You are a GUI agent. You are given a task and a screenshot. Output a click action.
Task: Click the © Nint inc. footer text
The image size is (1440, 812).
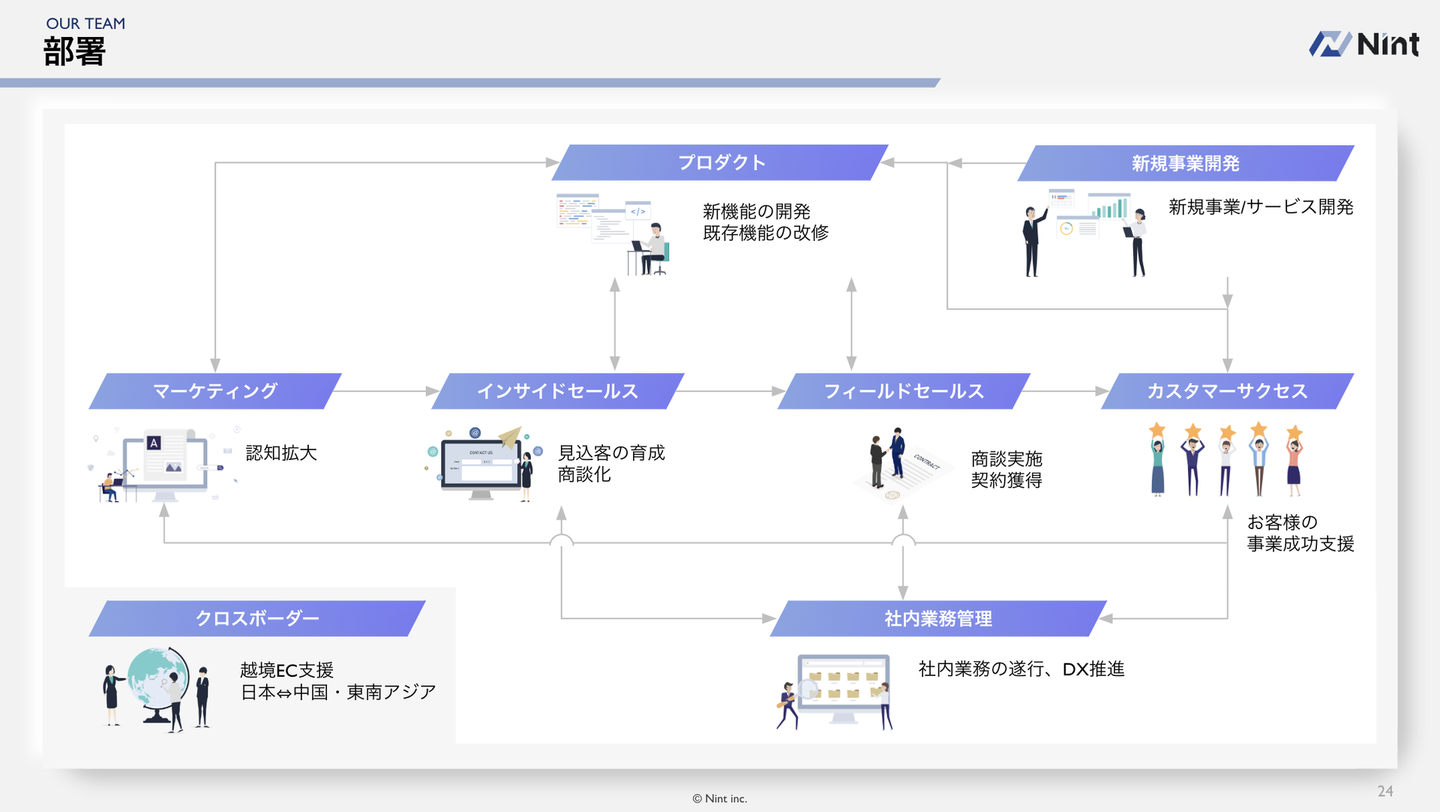[x=720, y=798]
